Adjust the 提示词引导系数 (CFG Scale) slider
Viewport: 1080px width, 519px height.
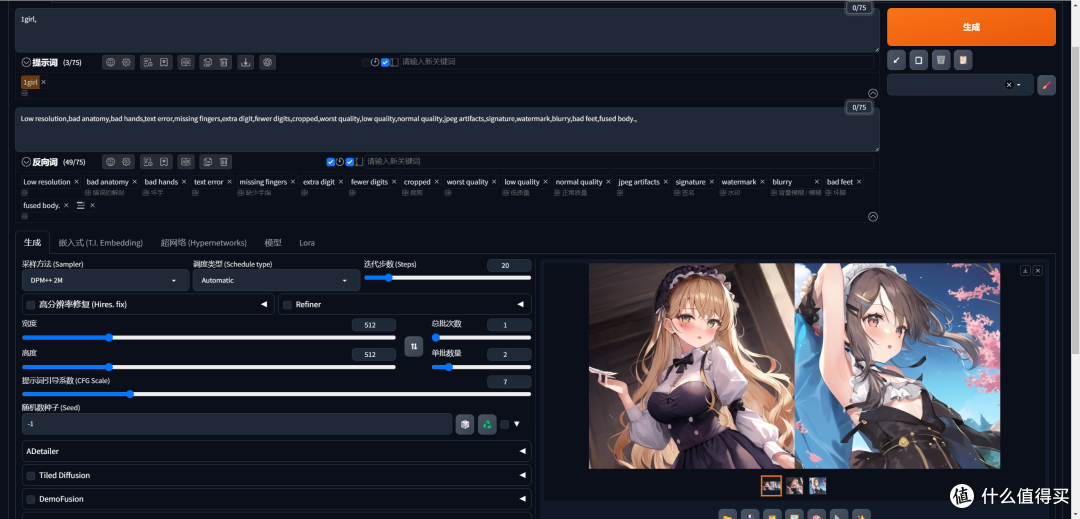coord(277,394)
